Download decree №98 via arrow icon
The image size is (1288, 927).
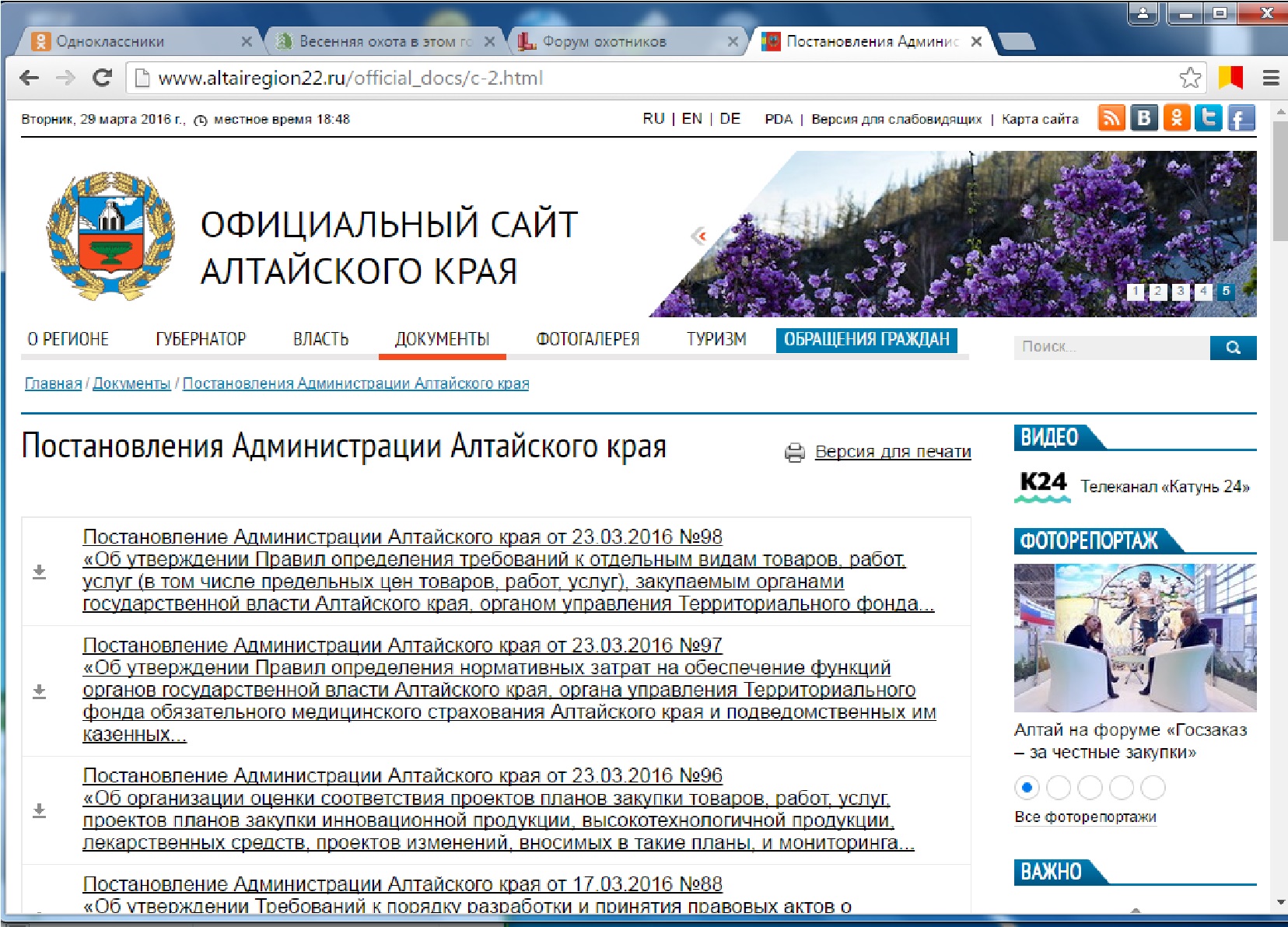point(40,572)
